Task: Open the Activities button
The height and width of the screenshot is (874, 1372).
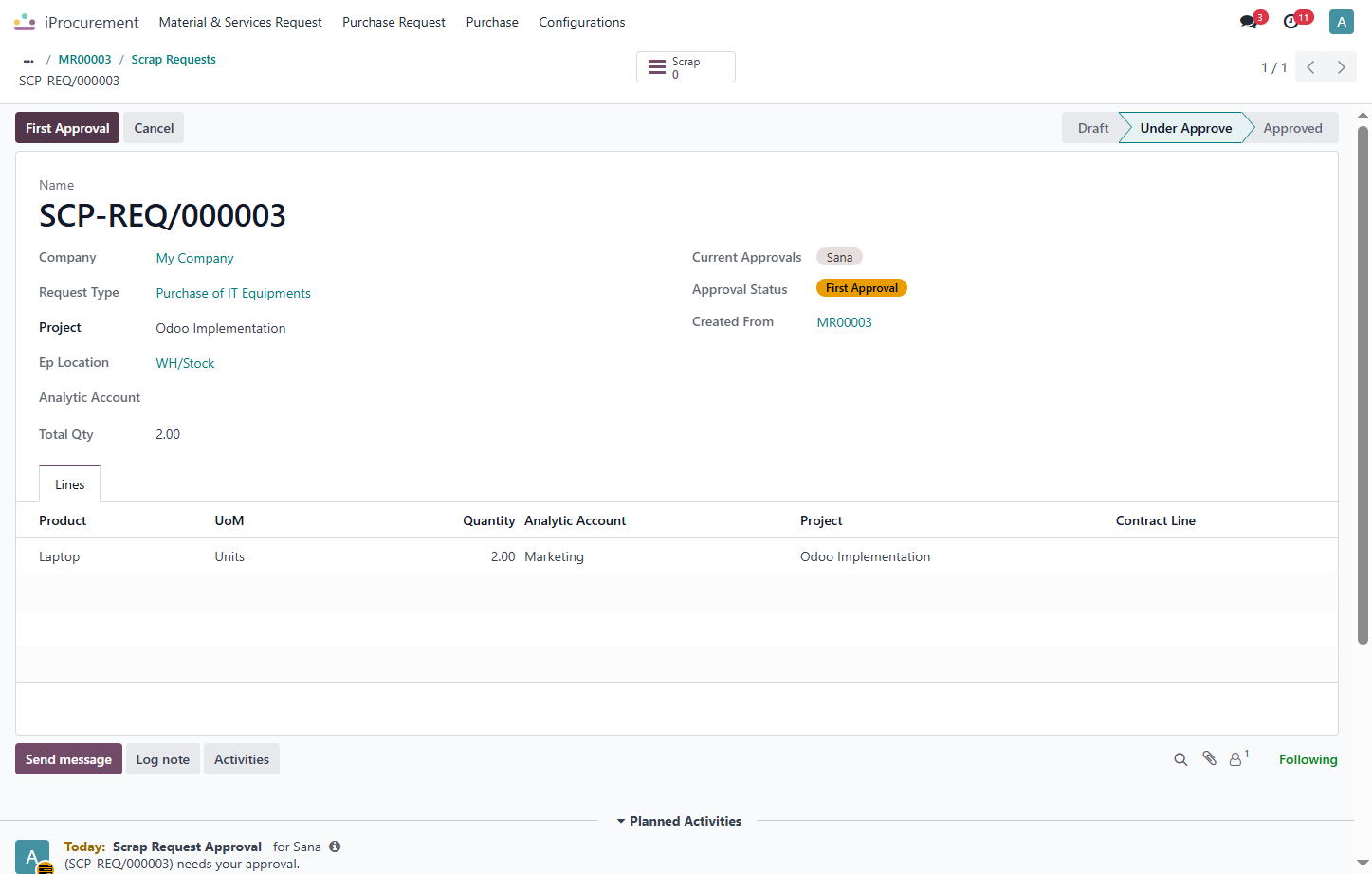Action: click(x=242, y=759)
